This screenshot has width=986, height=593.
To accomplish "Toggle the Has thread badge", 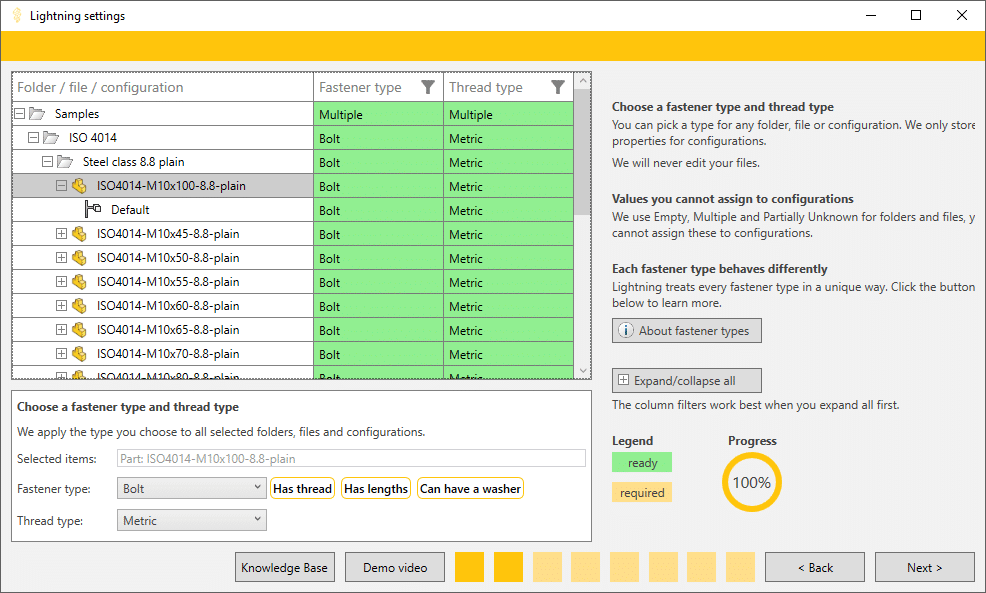I will (302, 488).
